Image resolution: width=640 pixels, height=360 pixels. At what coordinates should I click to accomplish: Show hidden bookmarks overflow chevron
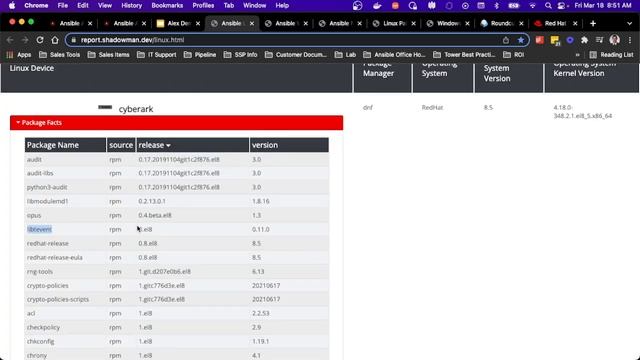577,55
